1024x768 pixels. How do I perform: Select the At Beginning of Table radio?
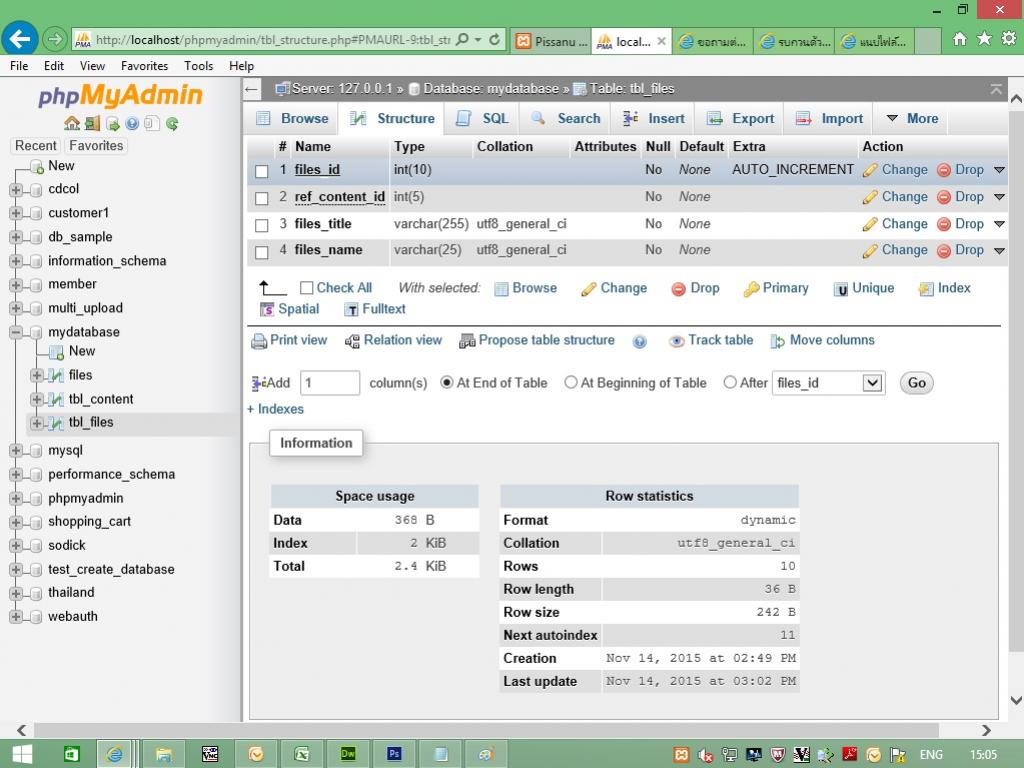[x=571, y=383]
